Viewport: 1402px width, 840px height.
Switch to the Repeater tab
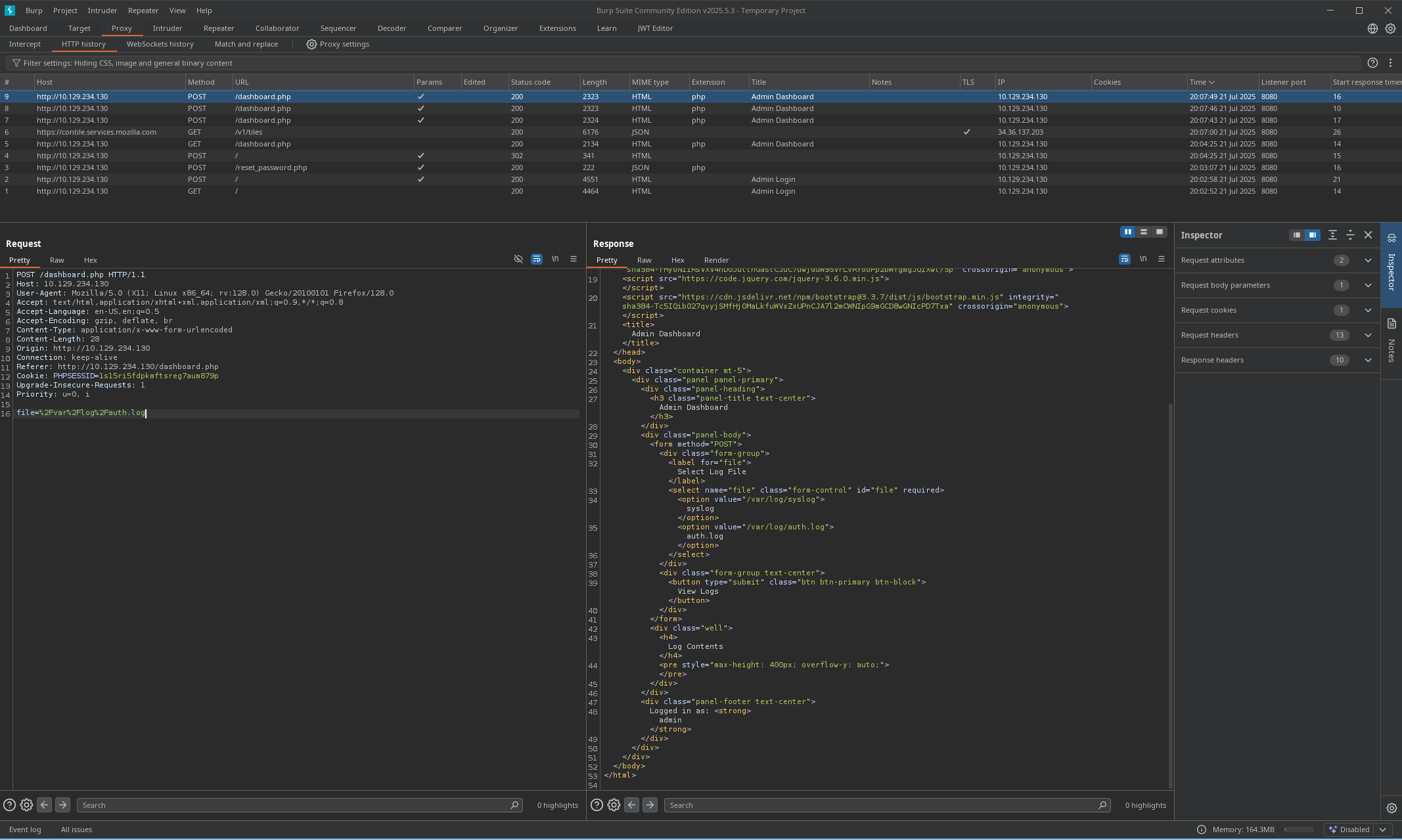[x=218, y=28]
